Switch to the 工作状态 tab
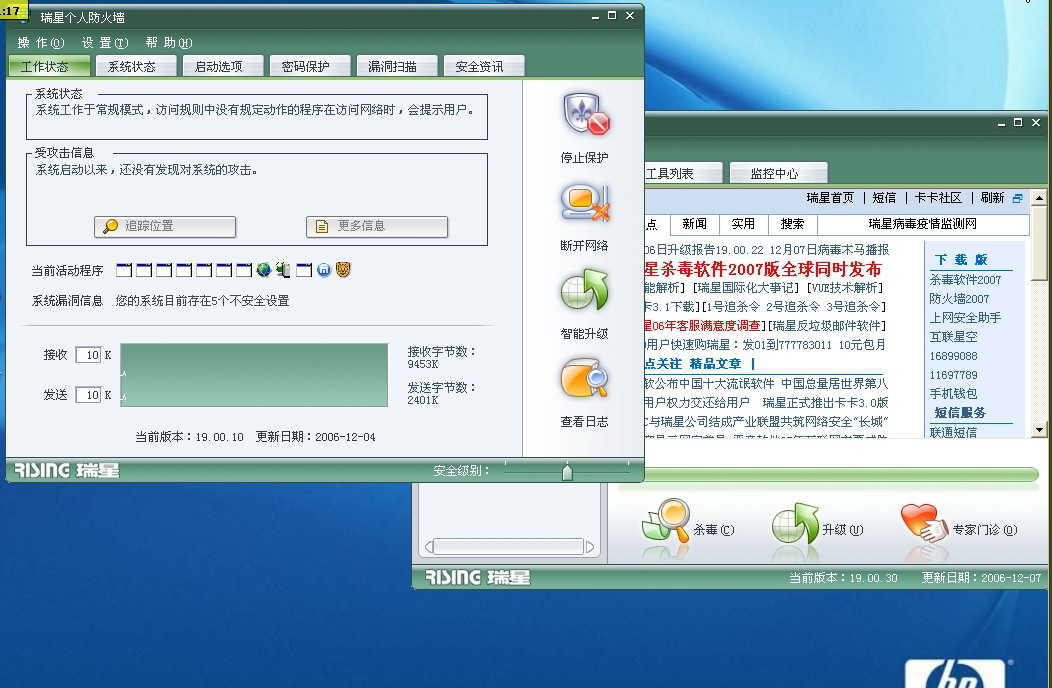 (x=49, y=66)
